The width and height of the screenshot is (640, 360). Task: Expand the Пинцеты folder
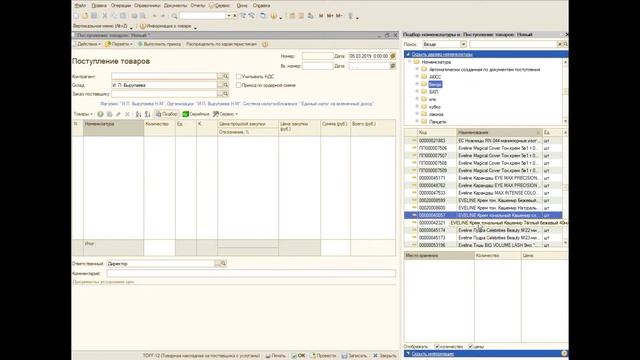(417, 122)
